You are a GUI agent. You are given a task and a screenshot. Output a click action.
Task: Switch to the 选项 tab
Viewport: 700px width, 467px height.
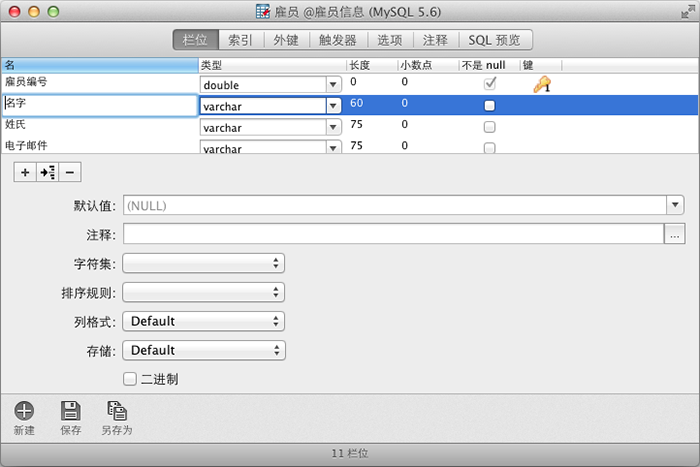point(390,40)
